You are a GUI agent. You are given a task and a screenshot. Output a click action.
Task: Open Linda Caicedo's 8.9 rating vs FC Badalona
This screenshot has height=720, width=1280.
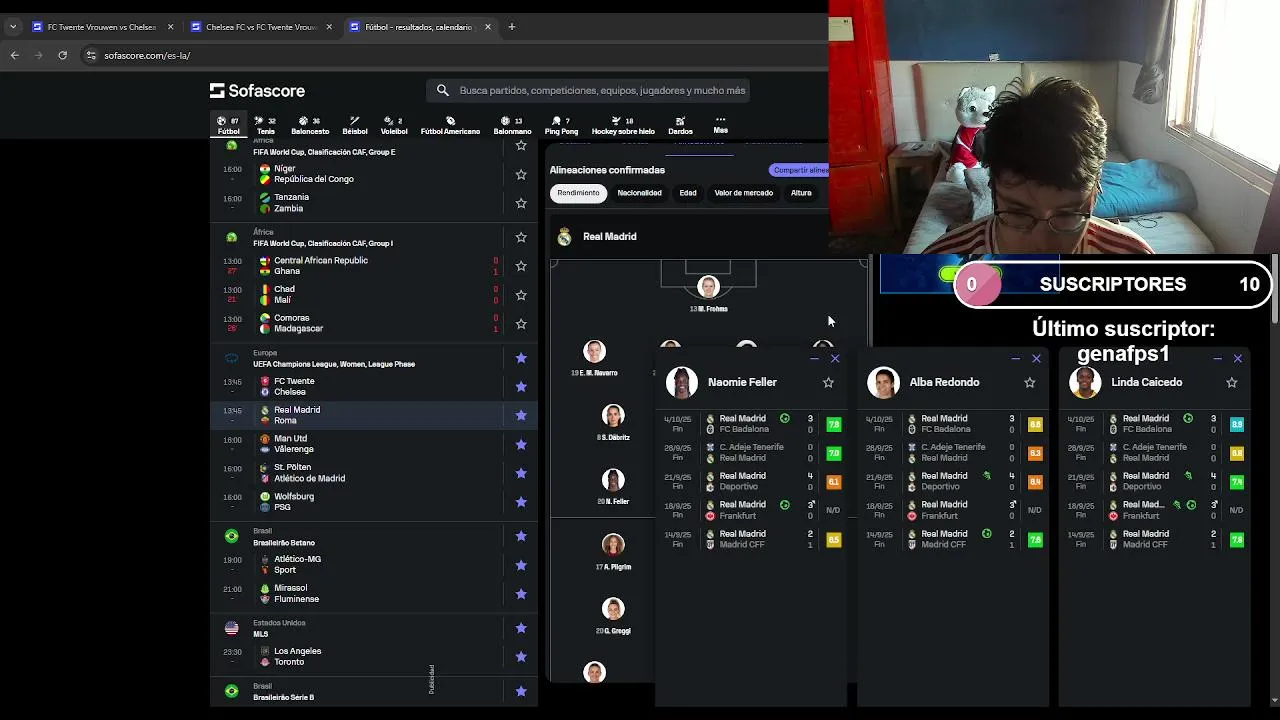1237,424
